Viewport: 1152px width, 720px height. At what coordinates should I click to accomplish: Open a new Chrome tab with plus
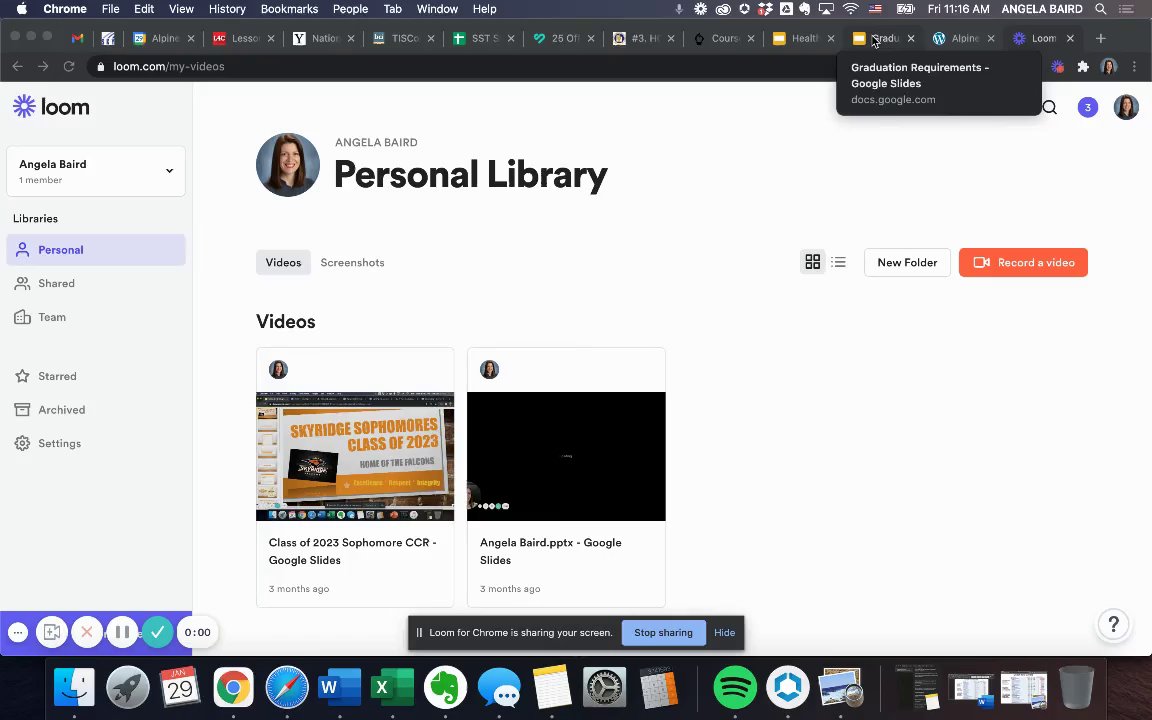coord(1100,38)
